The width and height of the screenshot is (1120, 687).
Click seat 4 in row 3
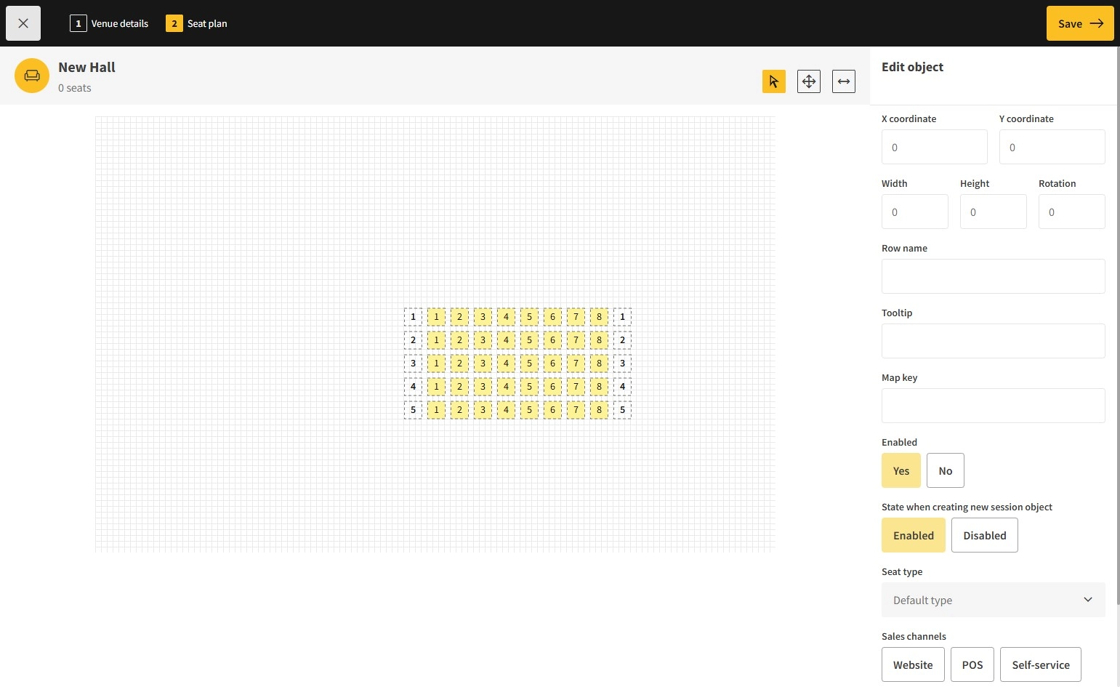click(x=506, y=363)
